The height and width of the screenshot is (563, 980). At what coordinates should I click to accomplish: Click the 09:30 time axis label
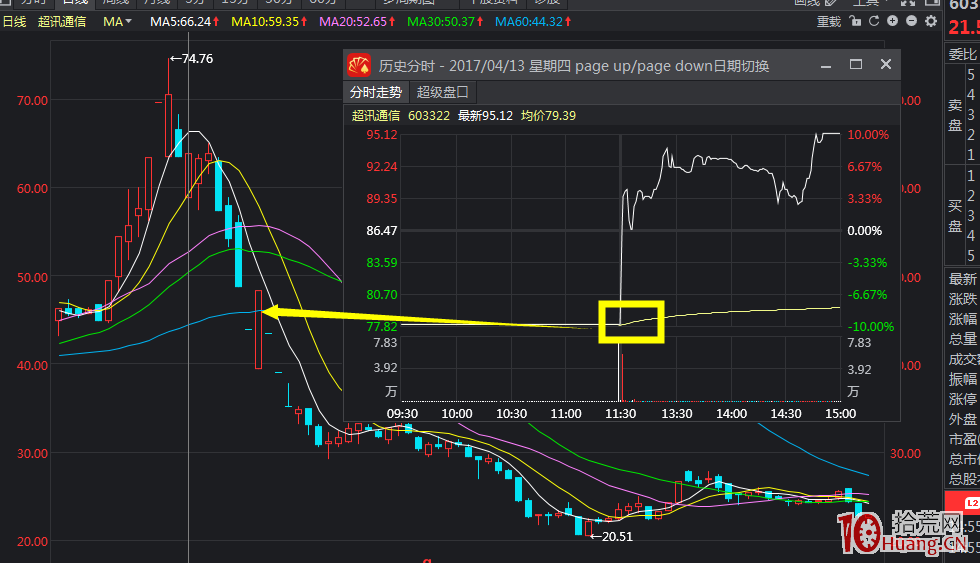(x=402, y=414)
